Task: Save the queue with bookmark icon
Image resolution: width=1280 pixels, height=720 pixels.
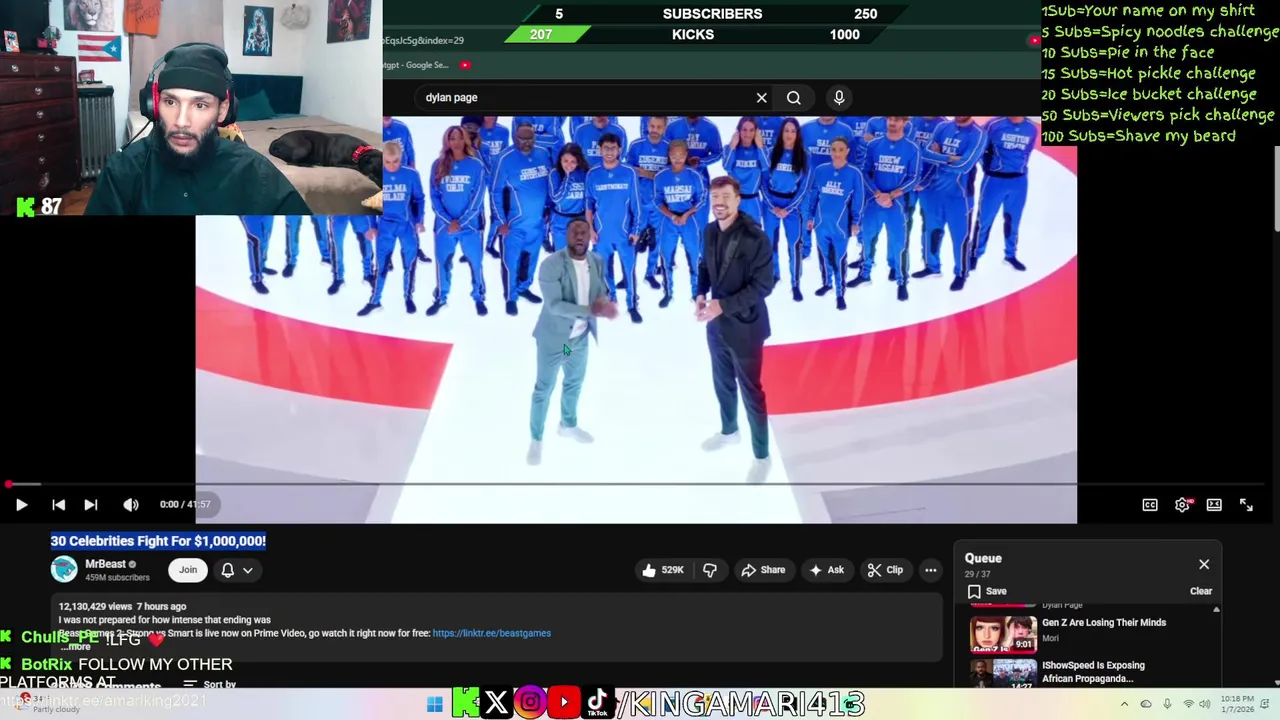Action: point(986,591)
